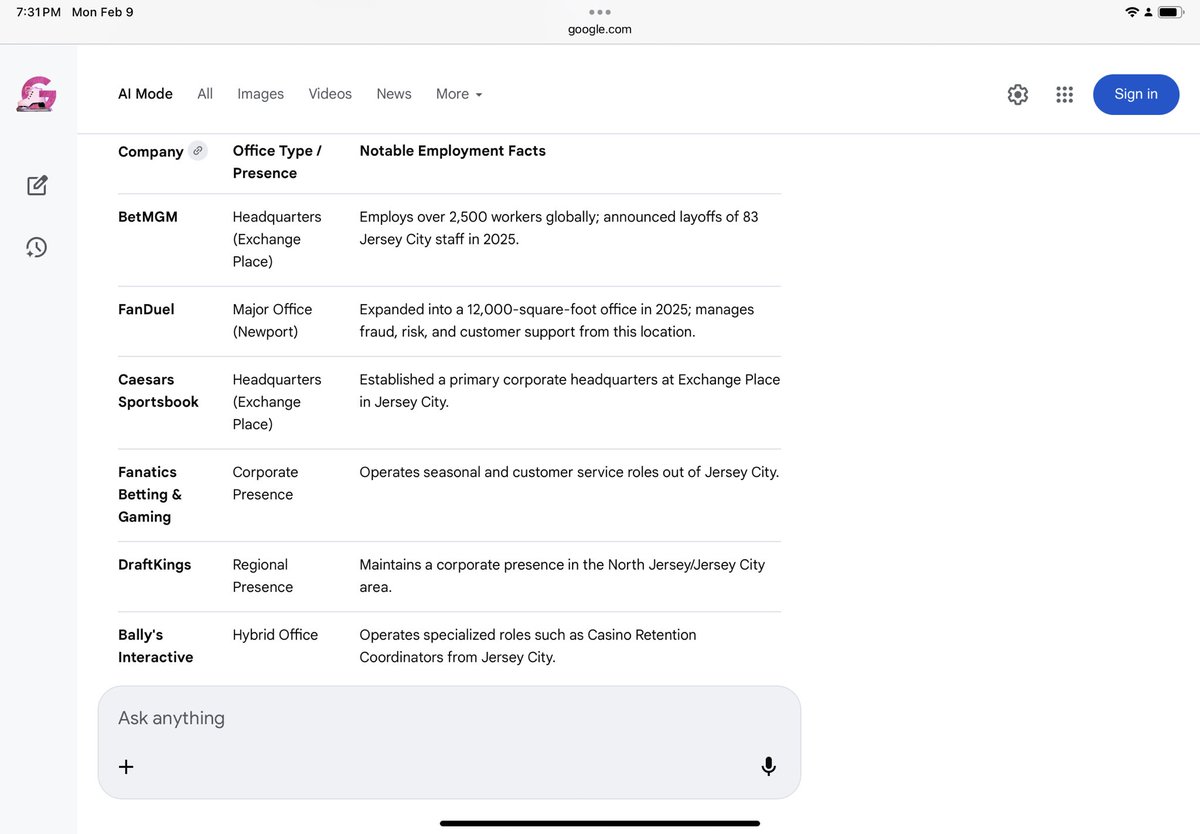The image size is (1200, 834).
Task: Click the DraftKings company cell
Action: pyautogui.click(x=154, y=564)
